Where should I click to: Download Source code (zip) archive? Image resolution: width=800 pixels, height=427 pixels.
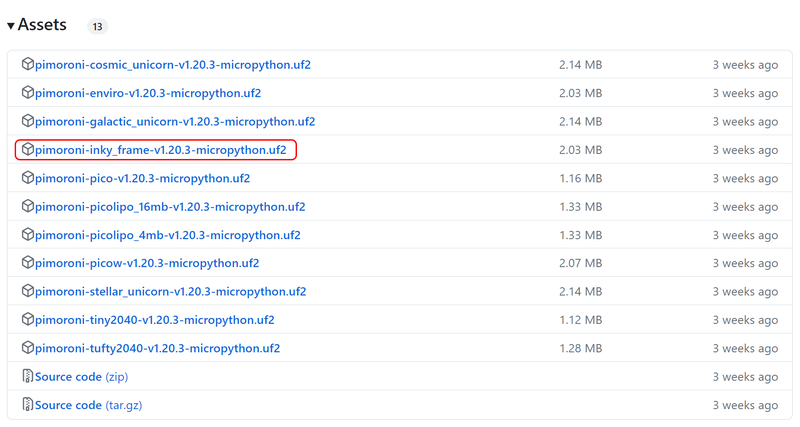click(x=81, y=377)
